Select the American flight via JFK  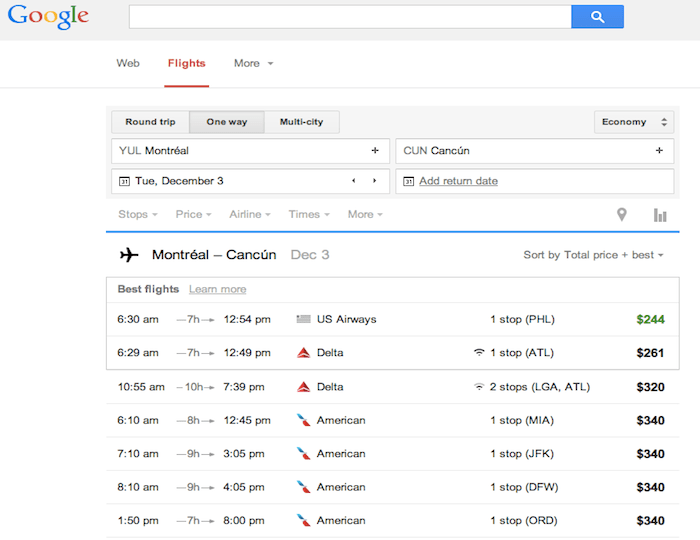tap(393, 454)
